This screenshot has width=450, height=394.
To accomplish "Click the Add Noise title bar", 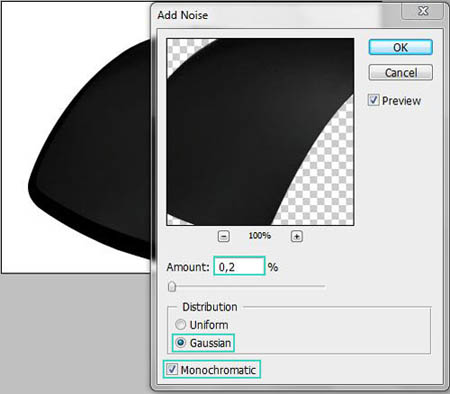I will pyautogui.click(x=277, y=15).
